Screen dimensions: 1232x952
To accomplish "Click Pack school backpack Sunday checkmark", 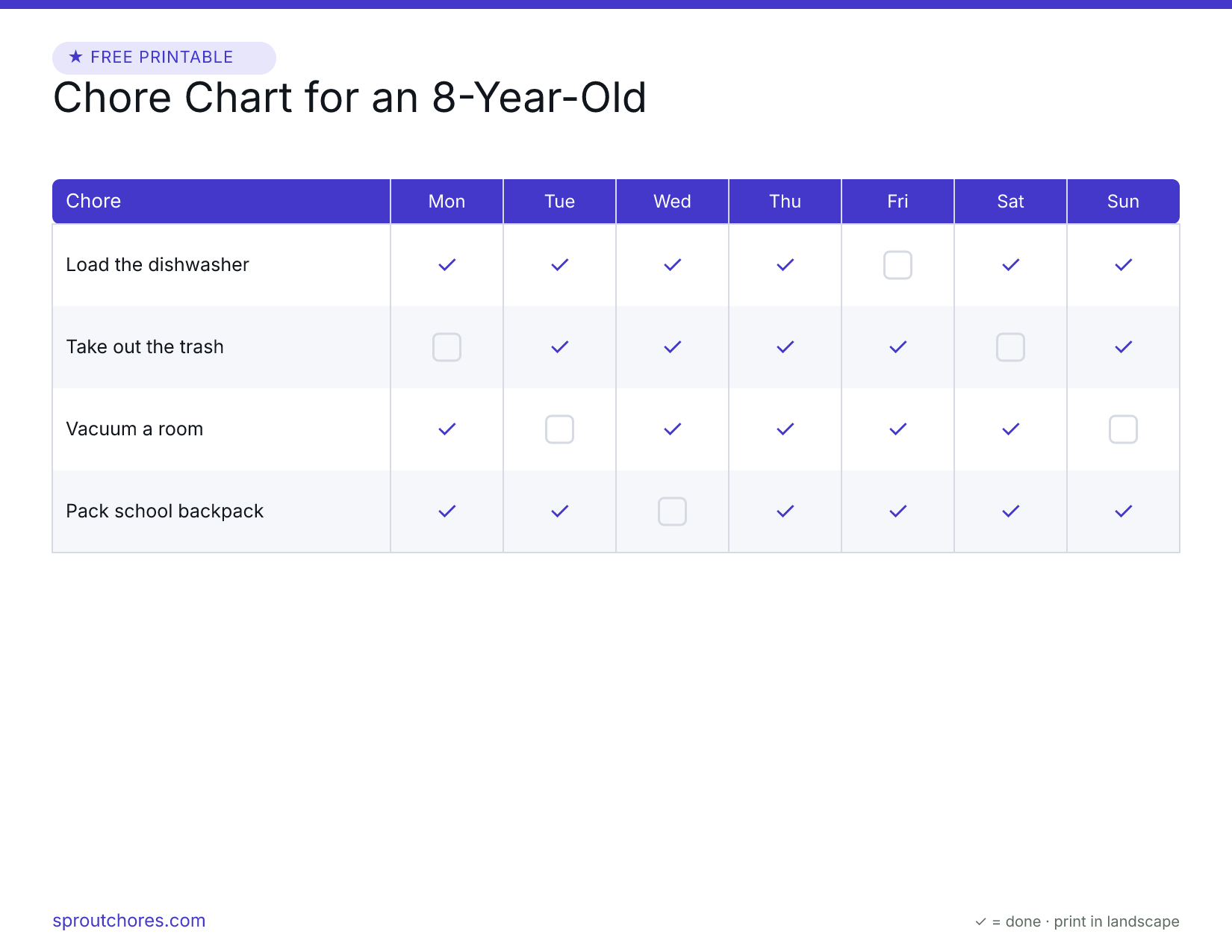I will pyautogui.click(x=1123, y=511).
